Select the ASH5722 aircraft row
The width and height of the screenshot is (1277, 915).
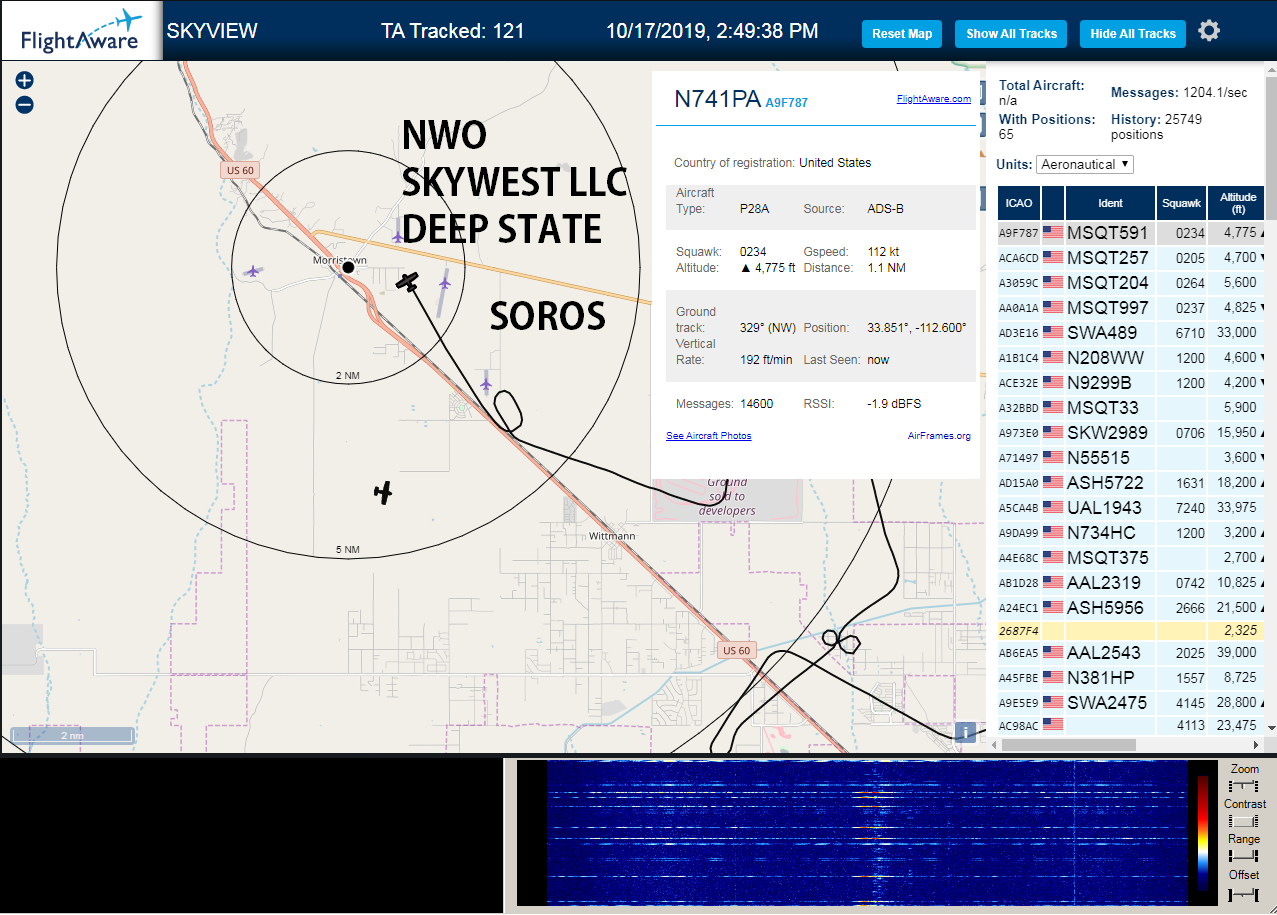[x=1132, y=482]
